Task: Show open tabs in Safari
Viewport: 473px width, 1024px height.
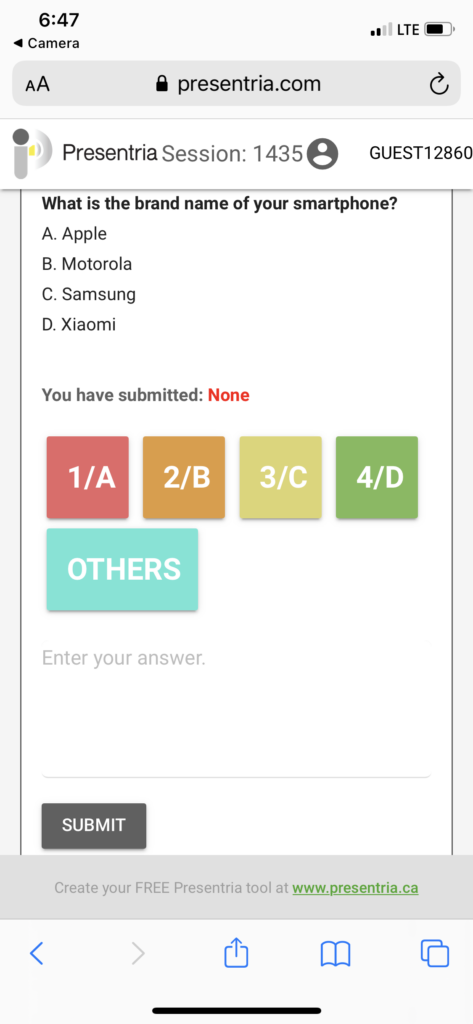Action: (x=435, y=953)
